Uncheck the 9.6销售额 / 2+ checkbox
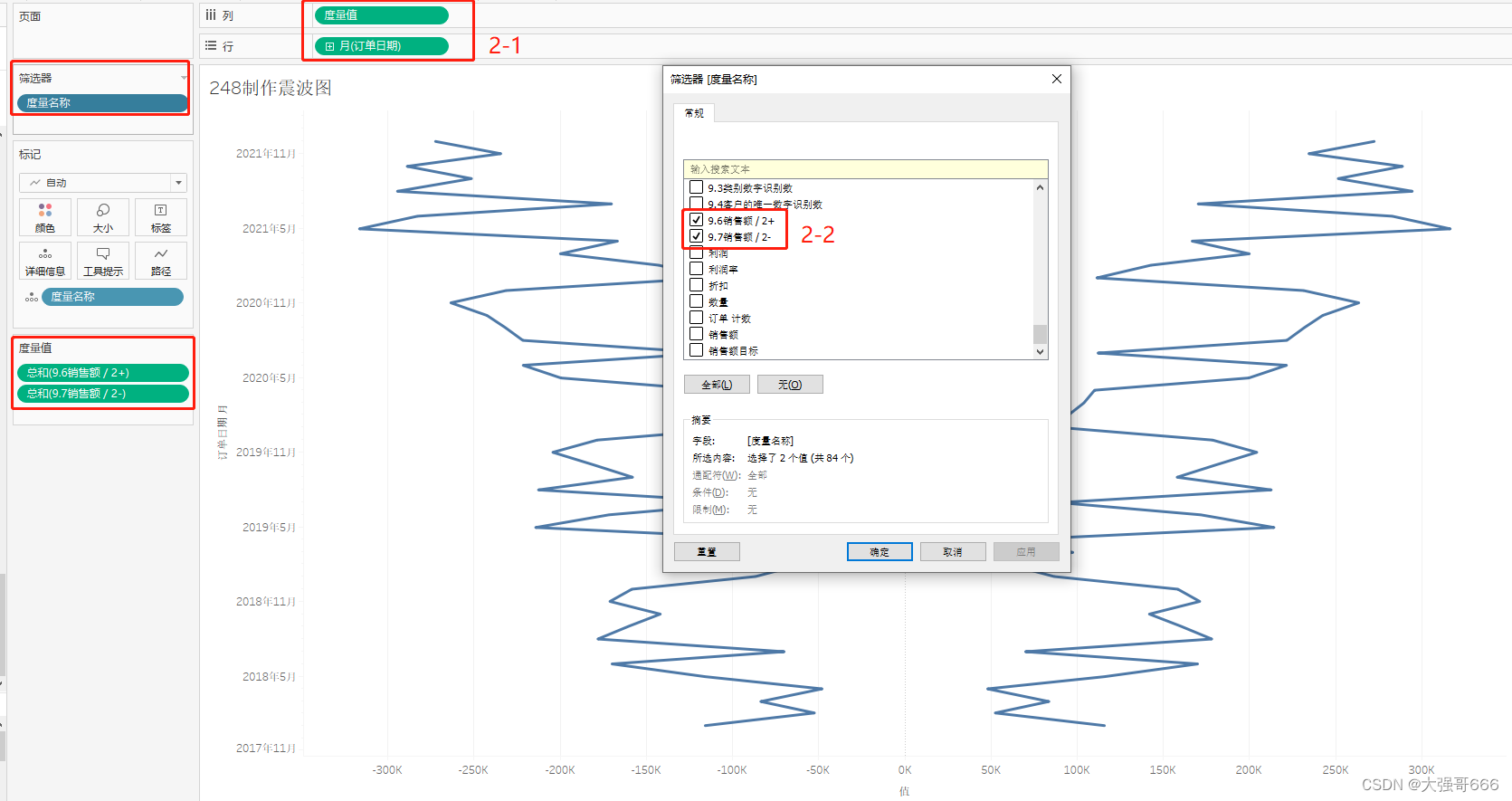Viewport: 1512px width, 801px height. 697,220
